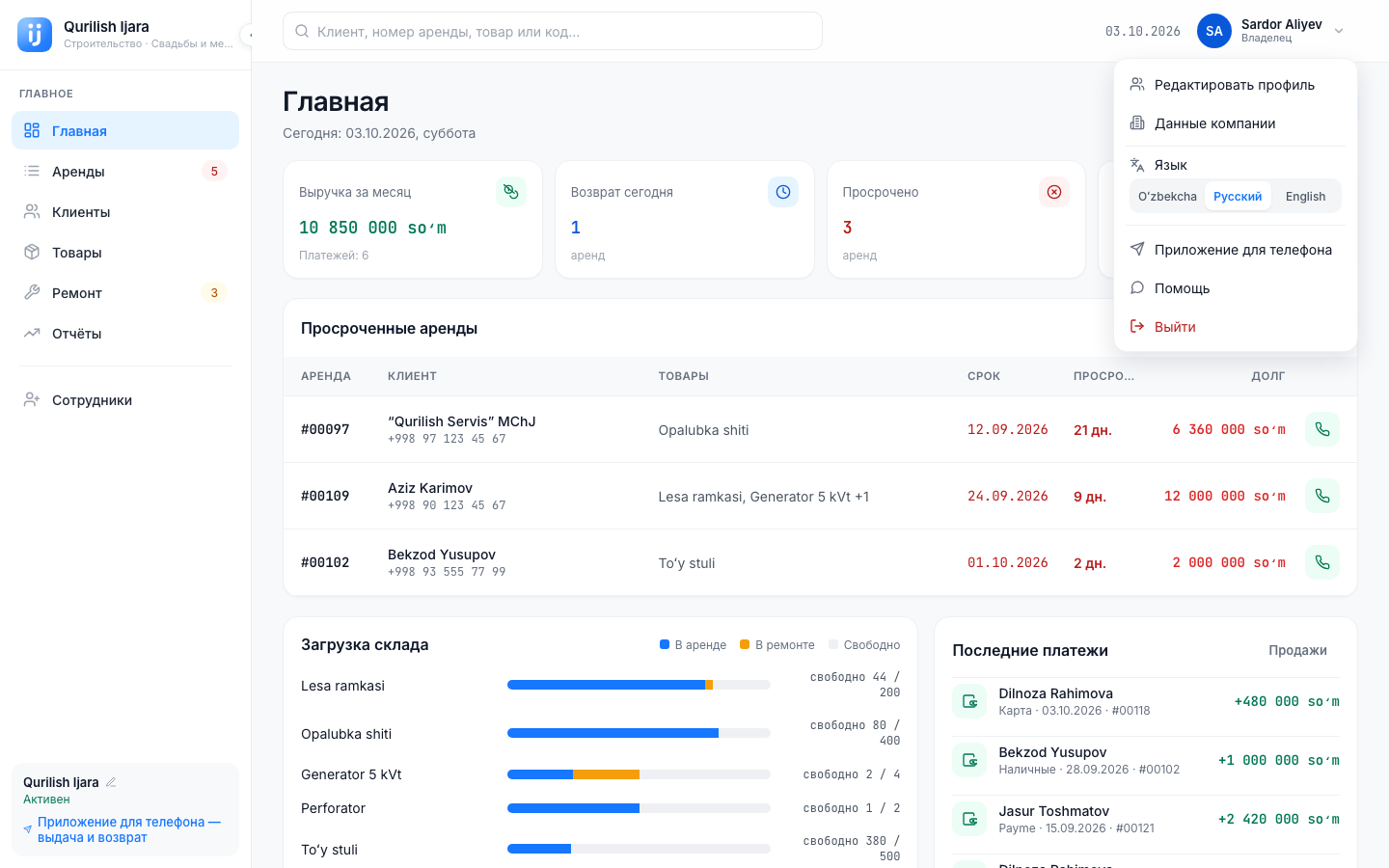Click the Свободно grey legend swatch

[833, 644]
